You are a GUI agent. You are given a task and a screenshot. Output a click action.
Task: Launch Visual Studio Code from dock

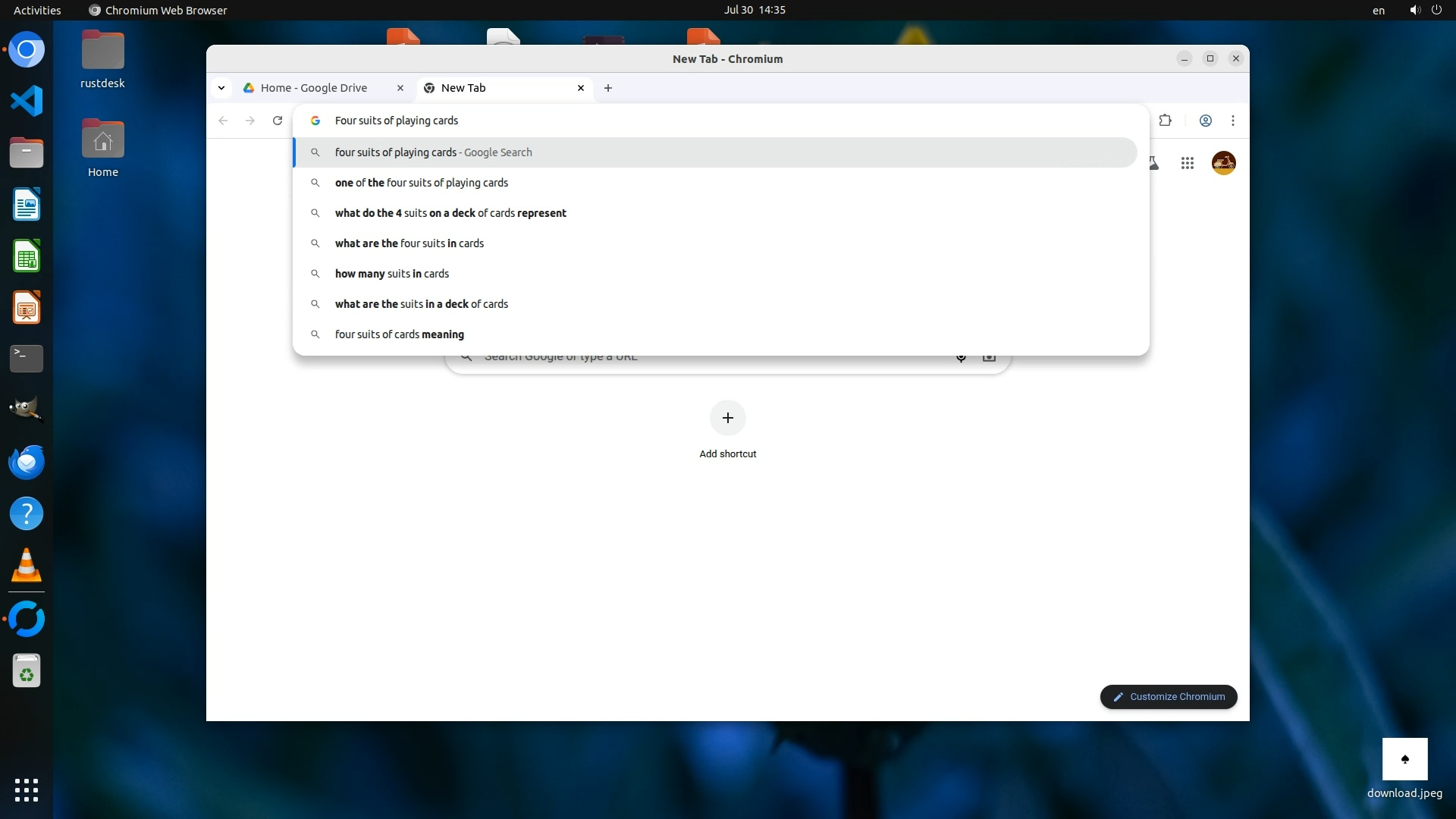(27, 101)
